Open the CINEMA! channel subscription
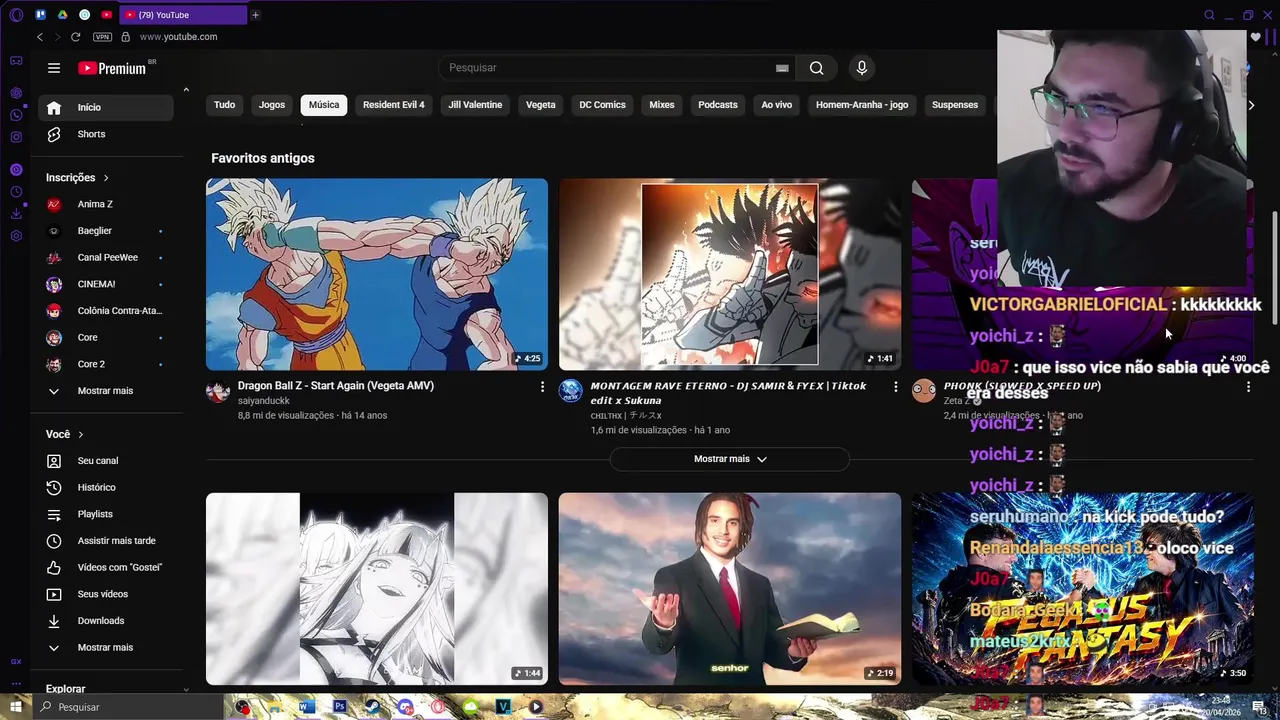The height and width of the screenshot is (720, 1280). click(106, 284)
